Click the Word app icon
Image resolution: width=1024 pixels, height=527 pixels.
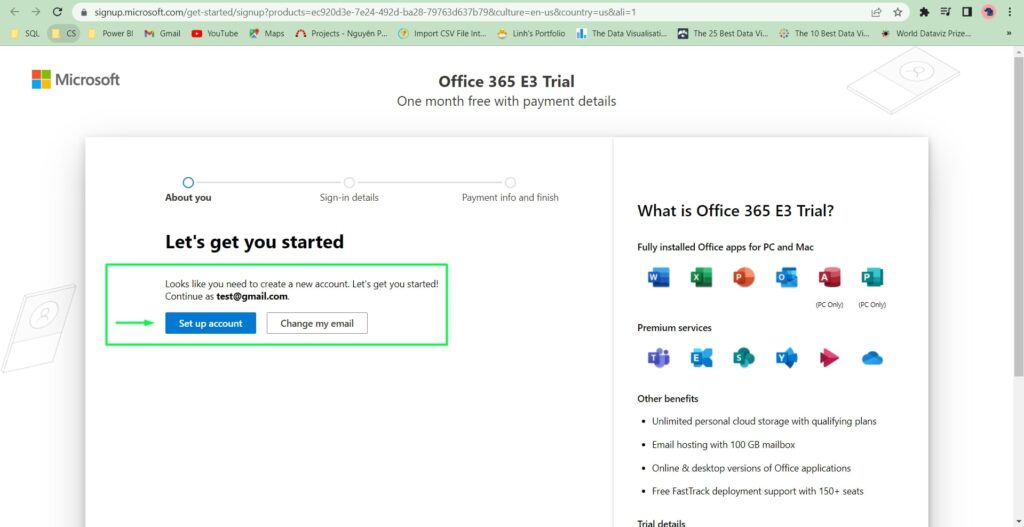pos(659,278)
